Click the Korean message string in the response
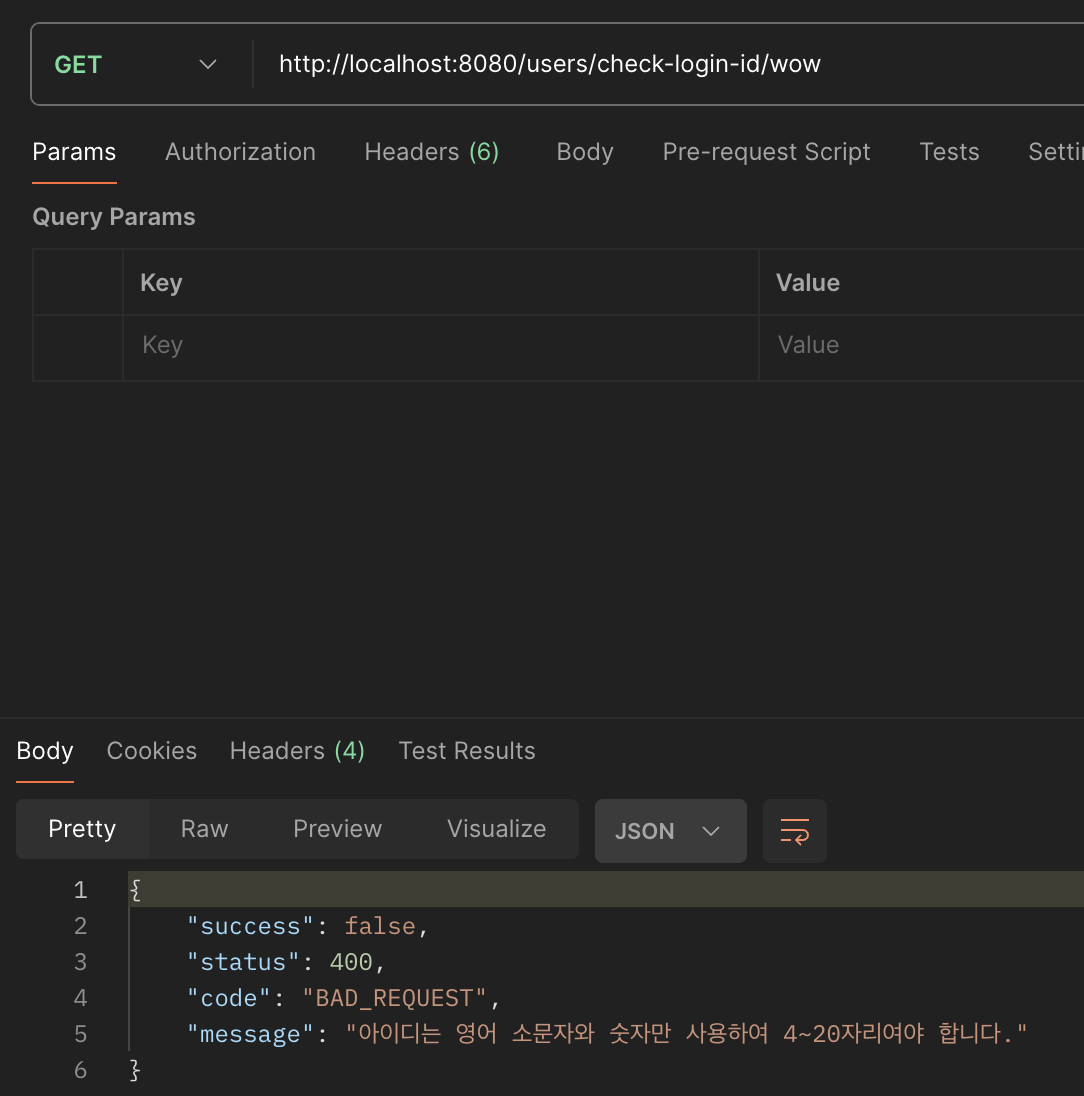Image resolution: width=1084 pixels, height=1096 pixels. pos(686,1034)
